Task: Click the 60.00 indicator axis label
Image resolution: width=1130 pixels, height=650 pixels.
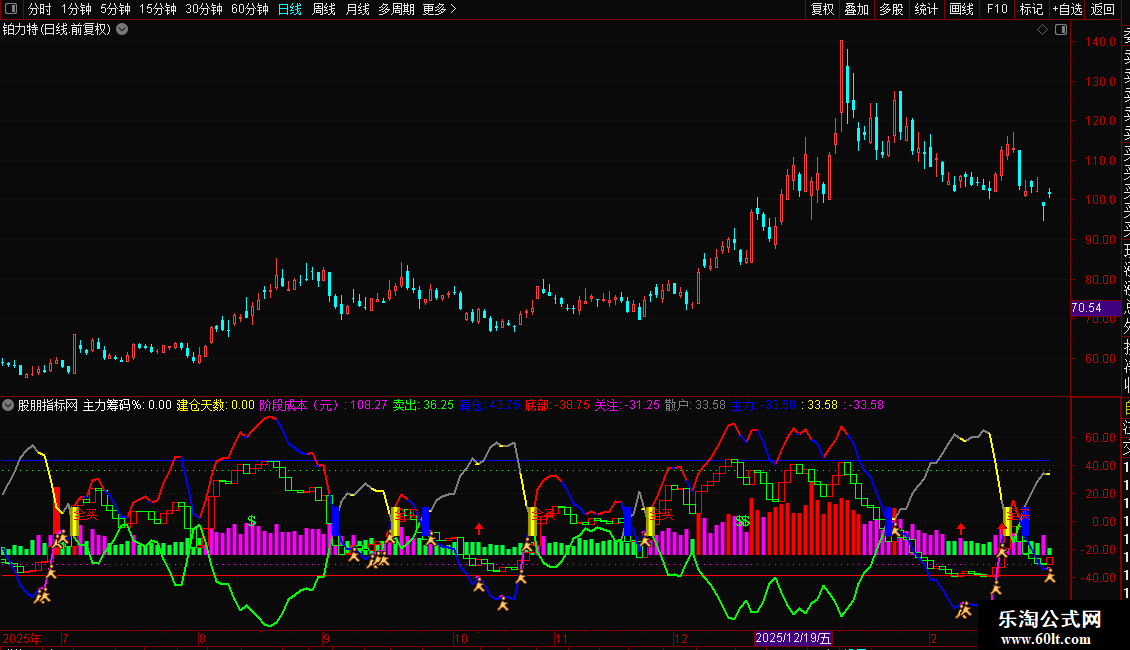Action: (x=1100, y=437)
